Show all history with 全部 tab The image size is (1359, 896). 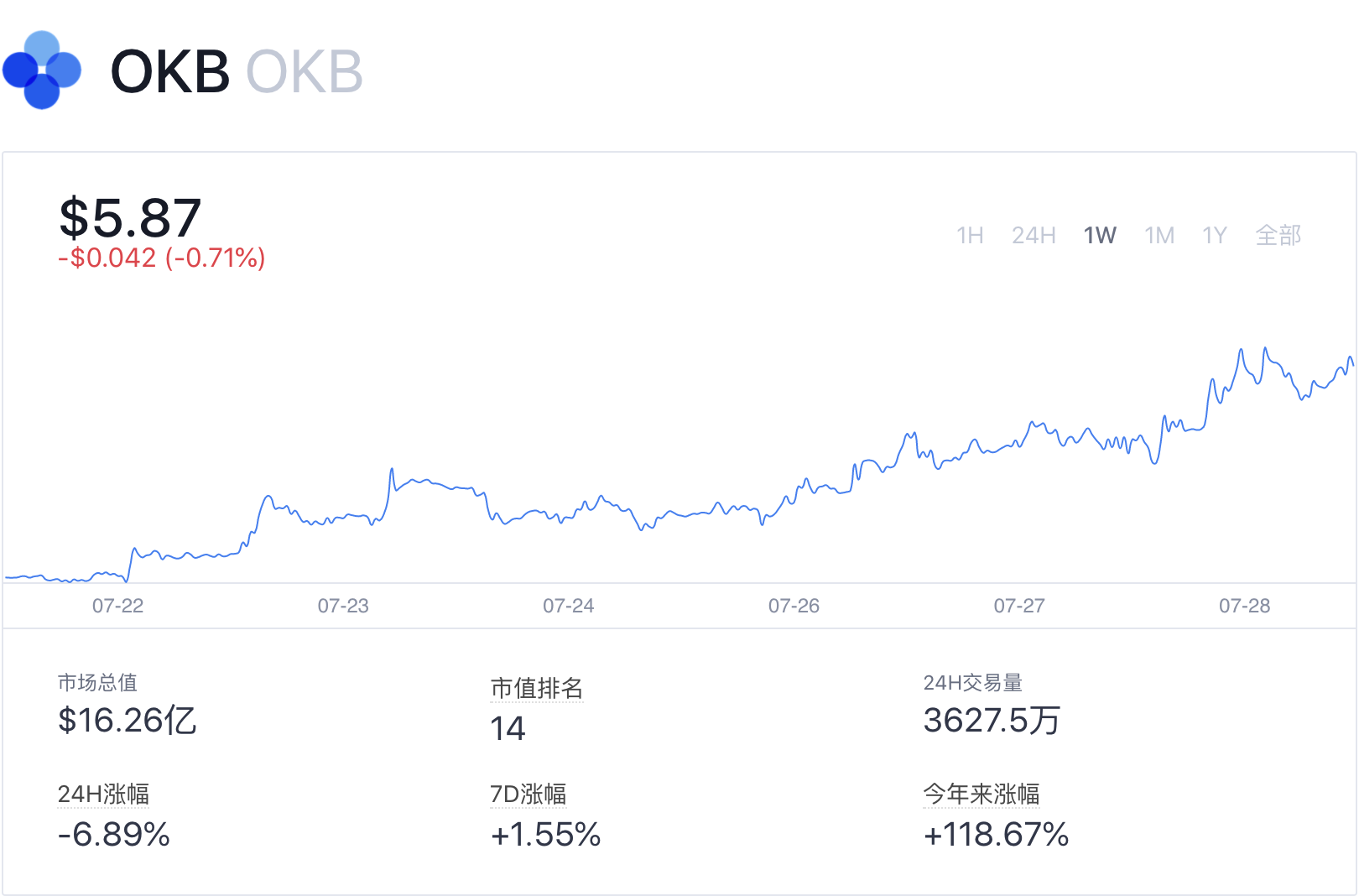pos(1278,235)
